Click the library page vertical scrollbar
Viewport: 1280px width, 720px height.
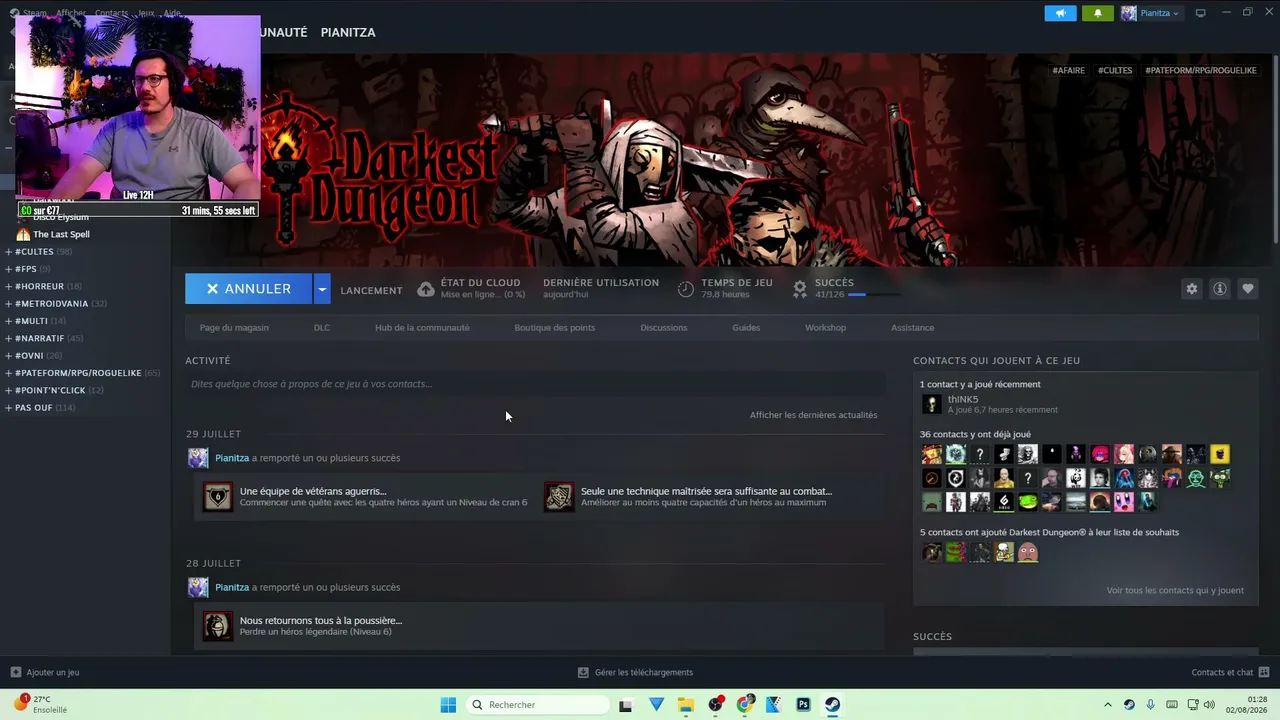tap(1275, 148)
